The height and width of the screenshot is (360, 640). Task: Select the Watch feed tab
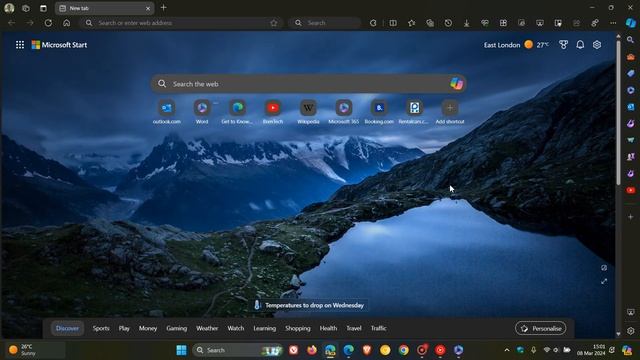236,328
